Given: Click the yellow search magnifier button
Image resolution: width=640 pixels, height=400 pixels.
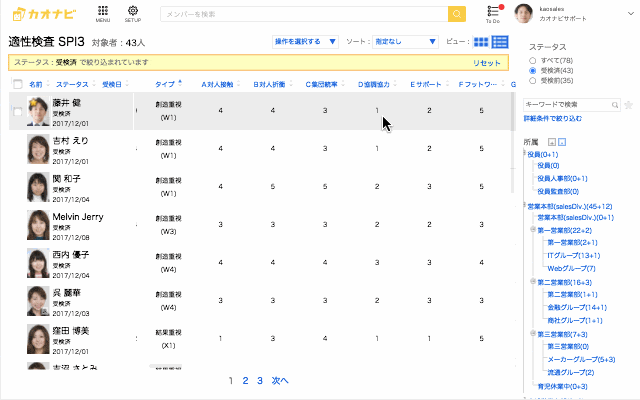Looking at the screenshot, I should pos(457,14).
